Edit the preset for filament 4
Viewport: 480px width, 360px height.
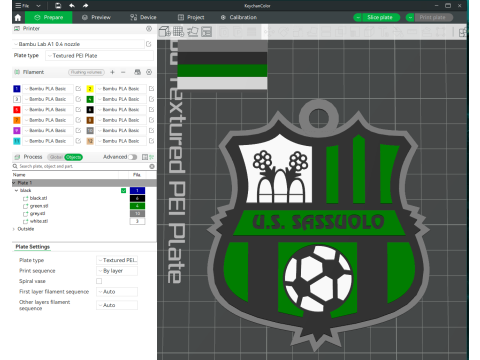point(151,99)
